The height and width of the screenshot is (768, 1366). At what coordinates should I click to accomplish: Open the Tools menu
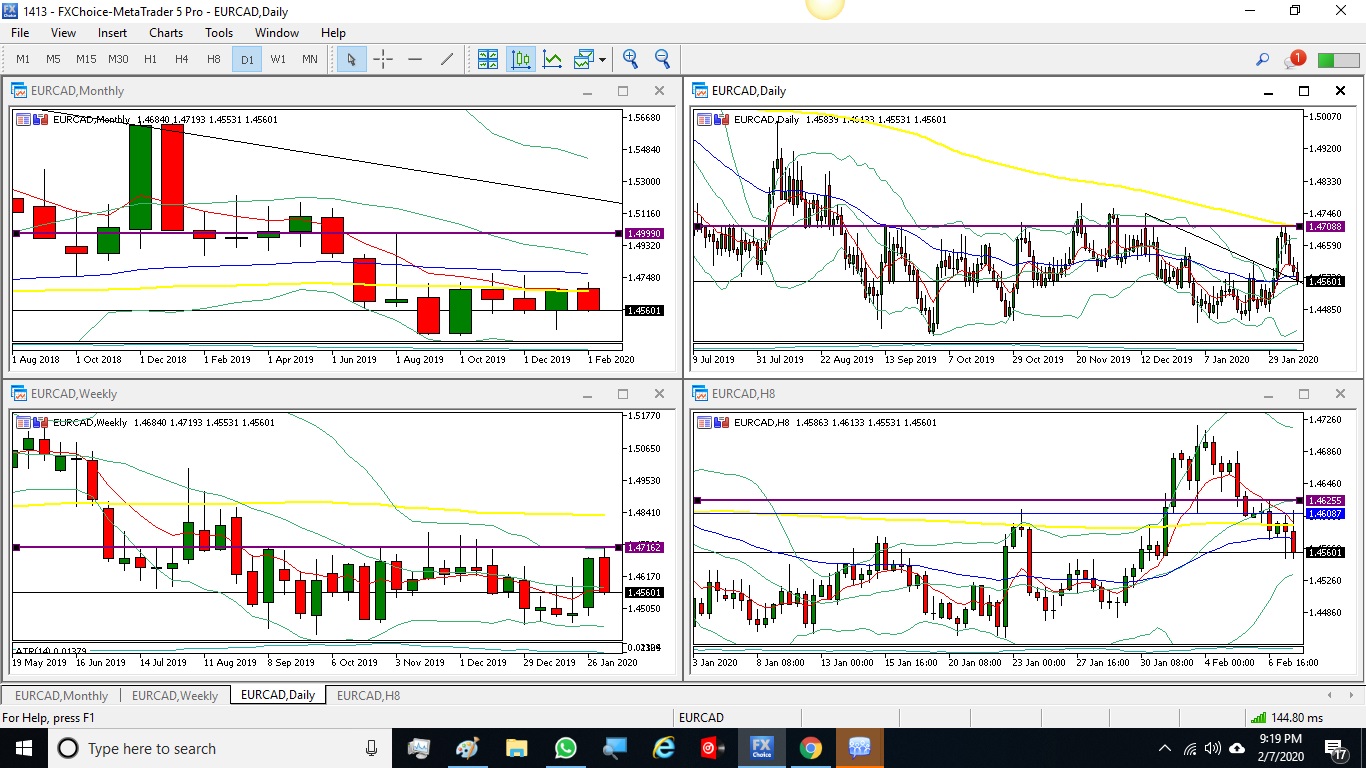pos(219,32)
